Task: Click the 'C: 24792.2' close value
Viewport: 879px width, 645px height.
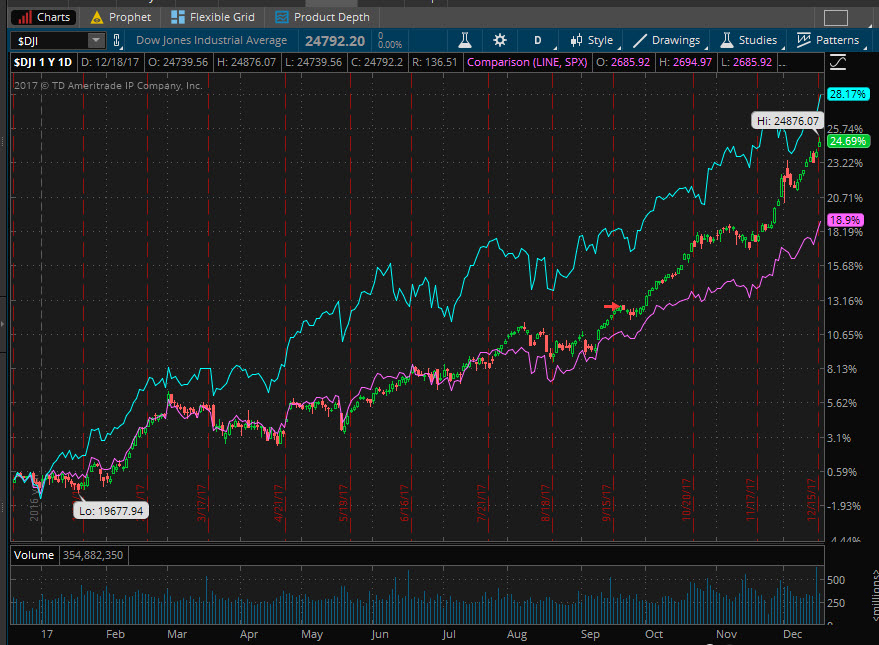Action: point(377,62)
